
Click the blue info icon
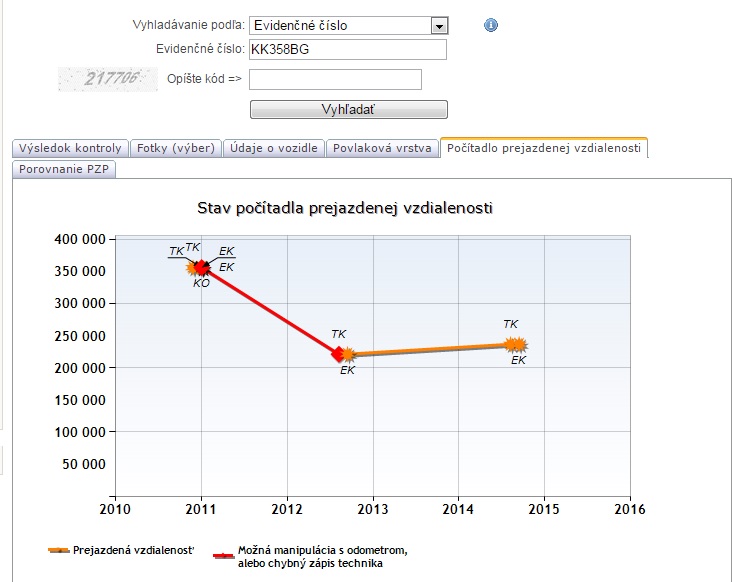point(491,25)
